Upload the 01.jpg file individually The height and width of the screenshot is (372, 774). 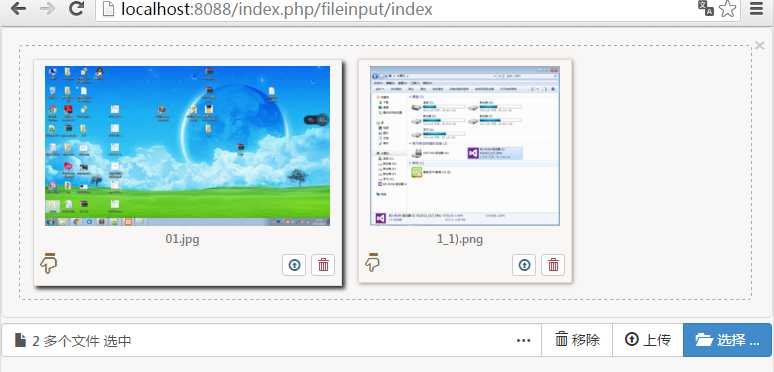[294, 265]
